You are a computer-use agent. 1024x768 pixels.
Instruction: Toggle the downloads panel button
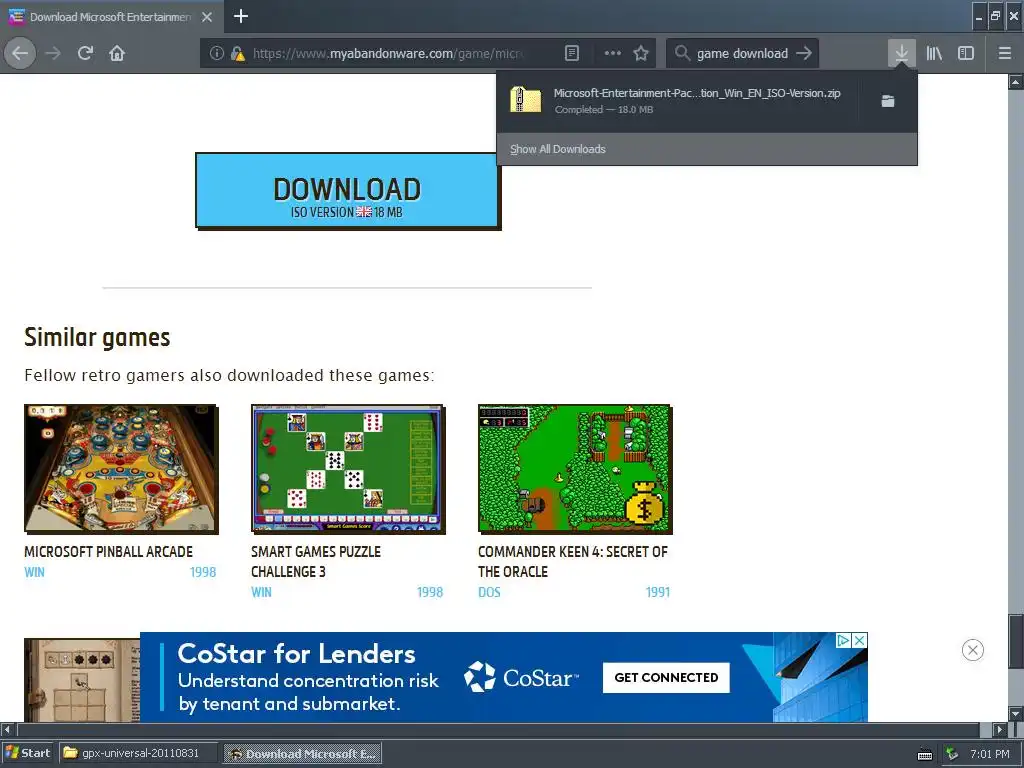click(x=901, y=54)
